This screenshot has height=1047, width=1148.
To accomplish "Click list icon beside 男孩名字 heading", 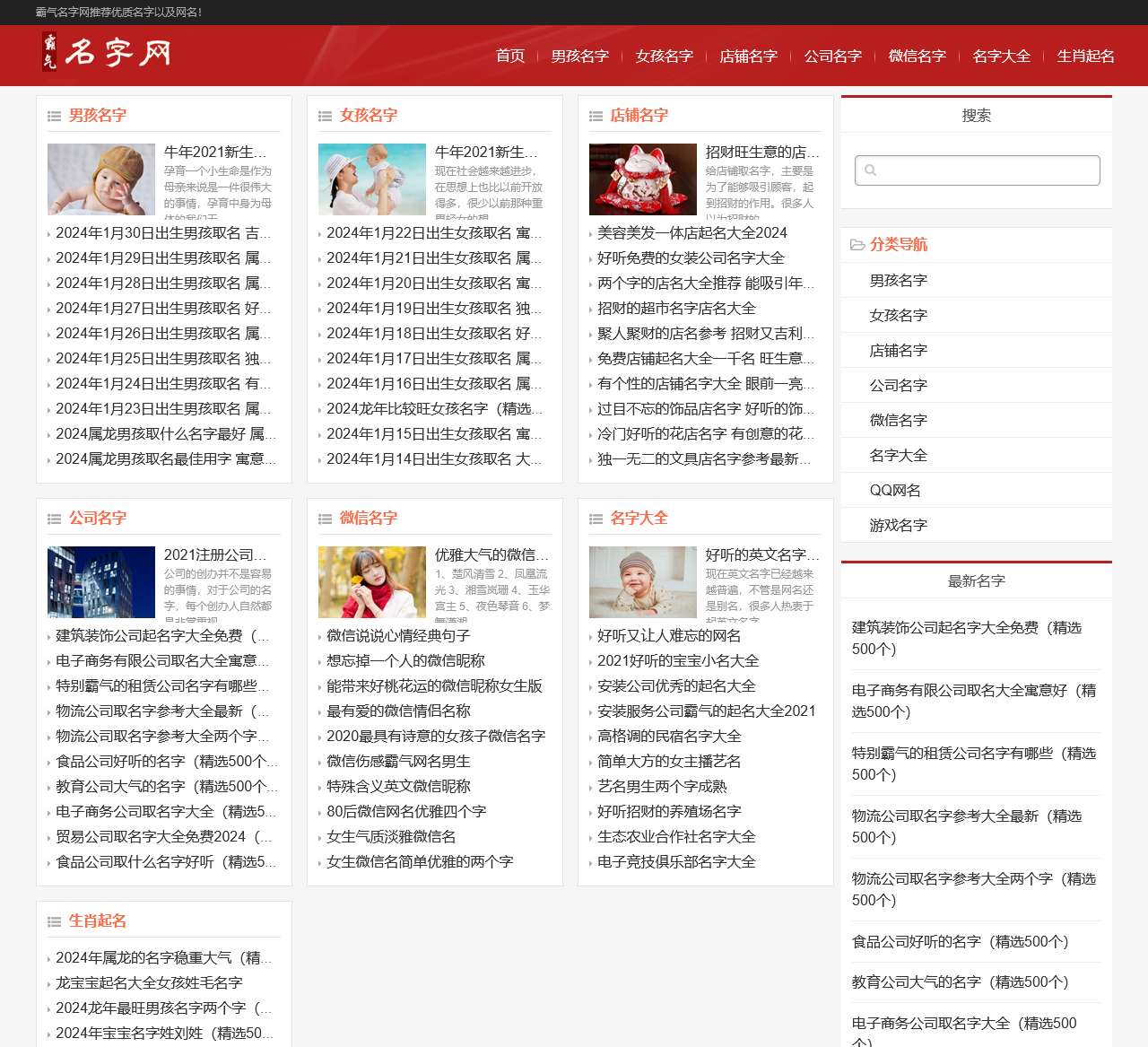I will pos(55,116).
